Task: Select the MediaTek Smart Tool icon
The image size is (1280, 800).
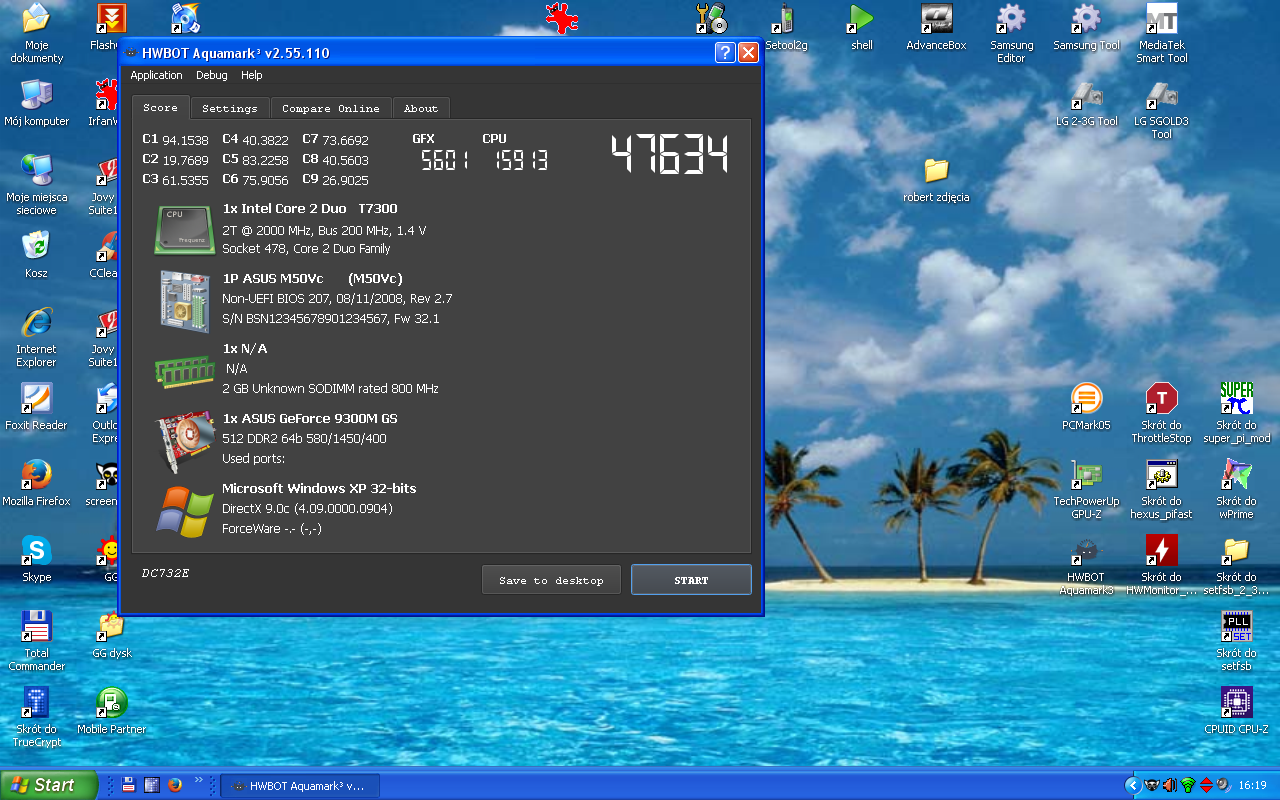Action: (x=1161, y=33)
